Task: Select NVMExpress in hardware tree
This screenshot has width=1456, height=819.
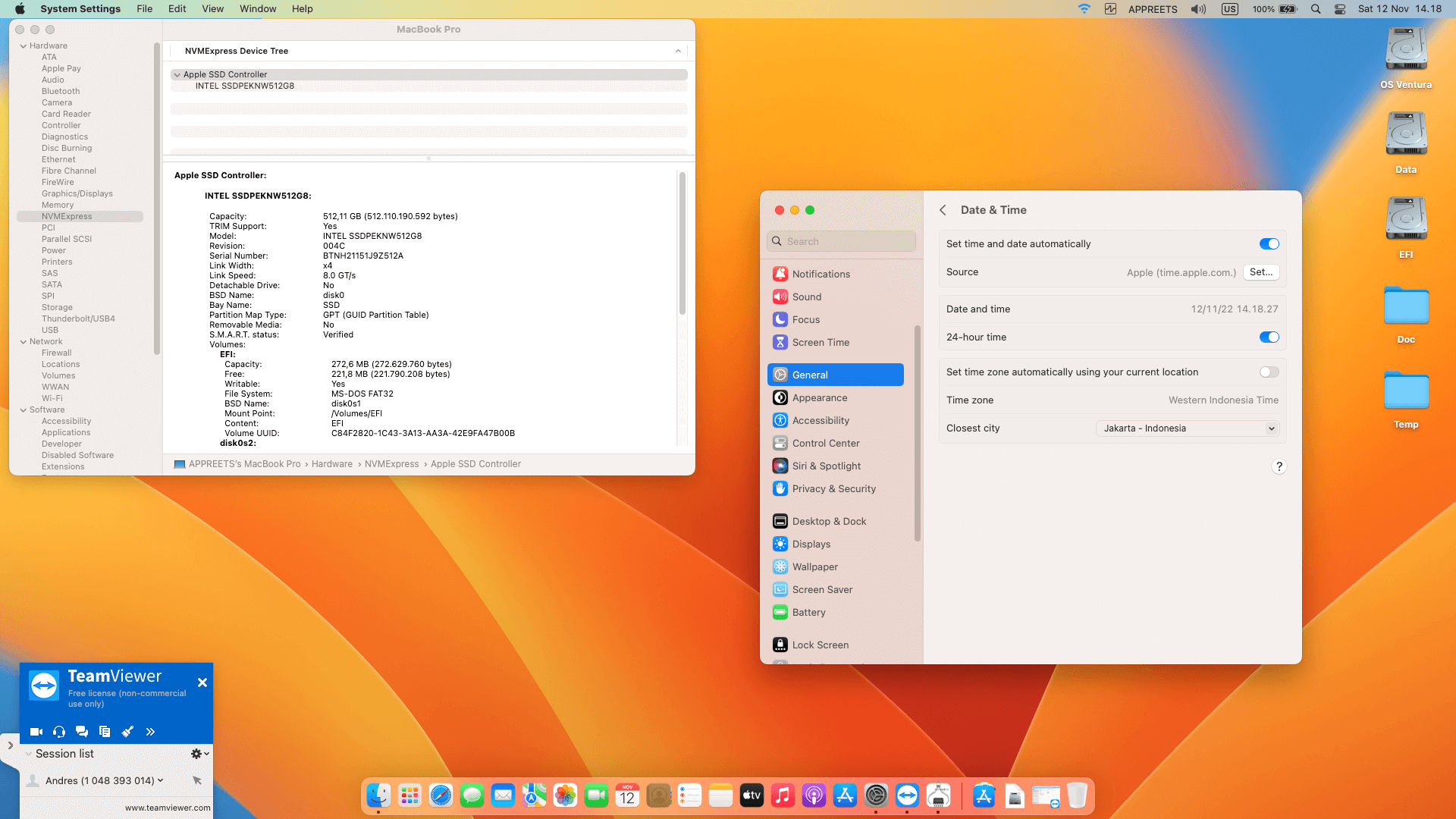Action: (x=80, y=216)
